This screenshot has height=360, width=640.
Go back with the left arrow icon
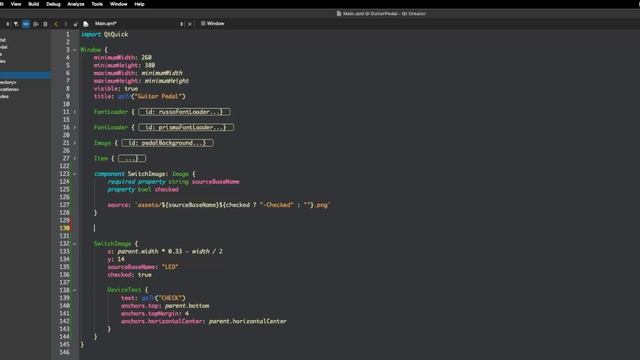[x=56, y=24]
